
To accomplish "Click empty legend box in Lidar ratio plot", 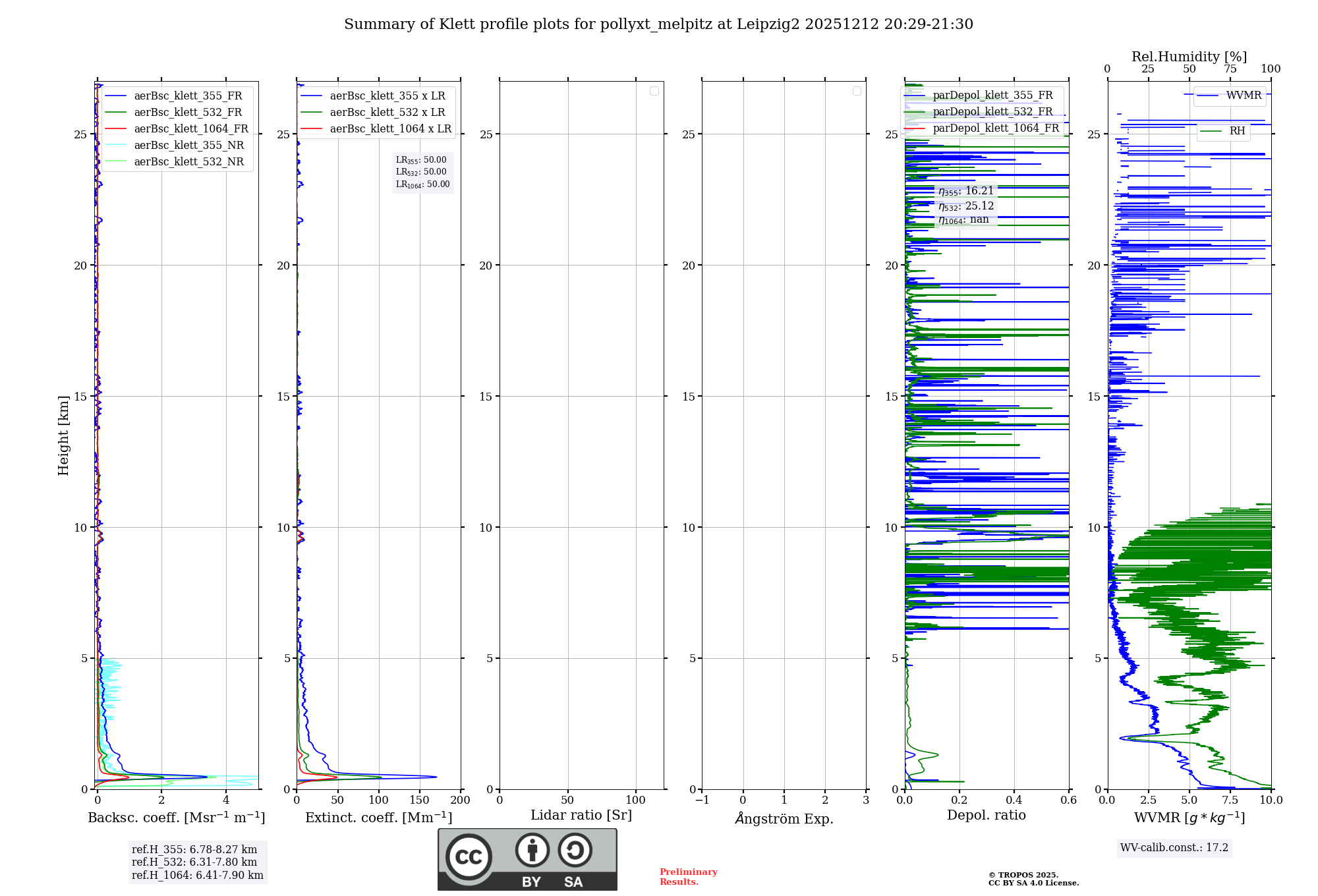I will click(x=654, y=91).
